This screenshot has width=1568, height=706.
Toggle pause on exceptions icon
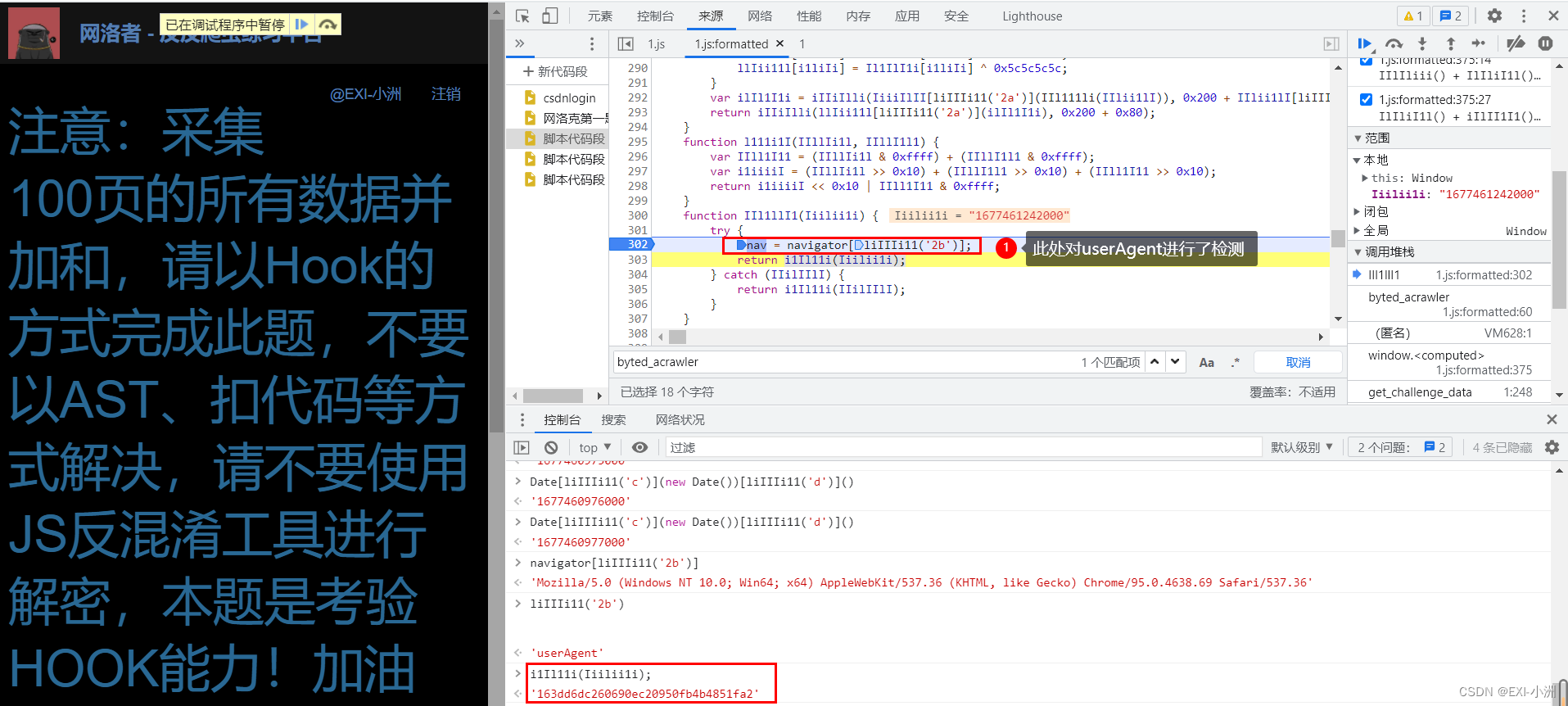[1545, 43]
